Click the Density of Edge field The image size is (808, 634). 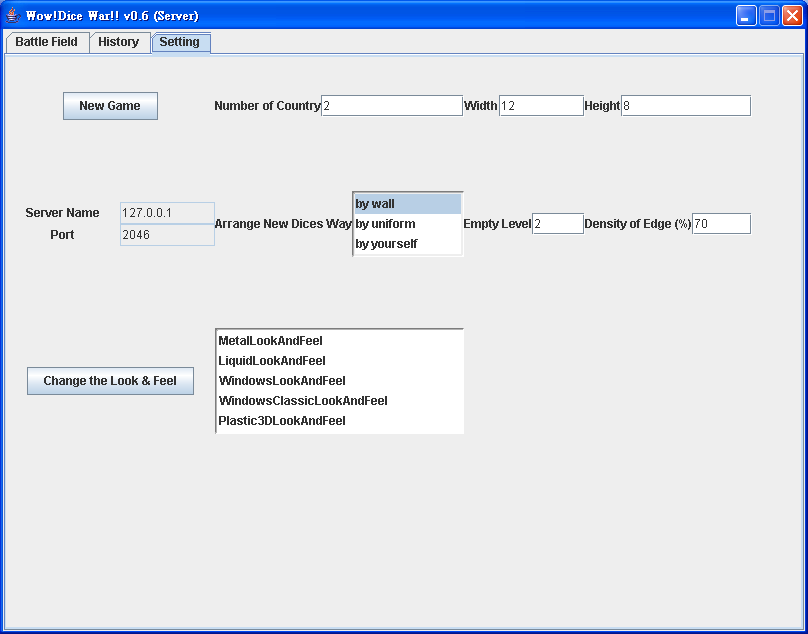point(720,224)
